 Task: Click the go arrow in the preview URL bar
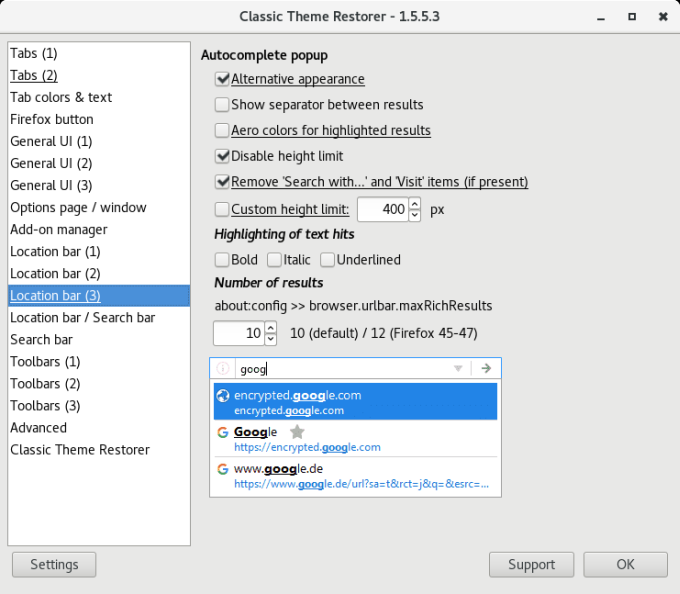(x=486, y=369)
